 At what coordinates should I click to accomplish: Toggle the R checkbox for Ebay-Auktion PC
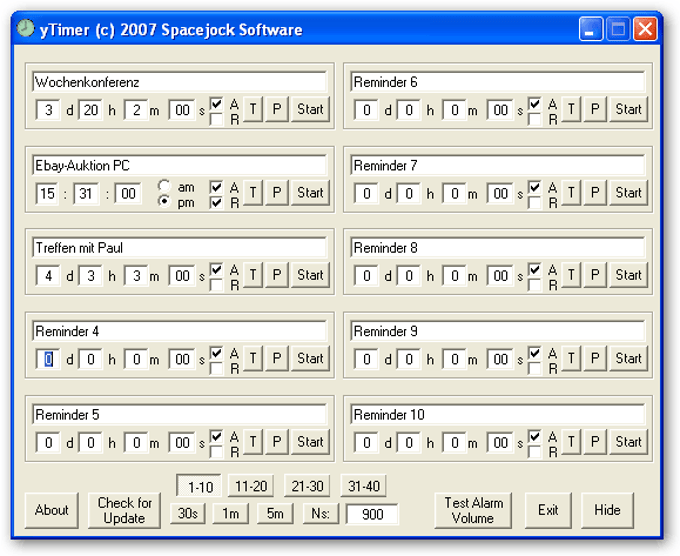coord(216,202)
